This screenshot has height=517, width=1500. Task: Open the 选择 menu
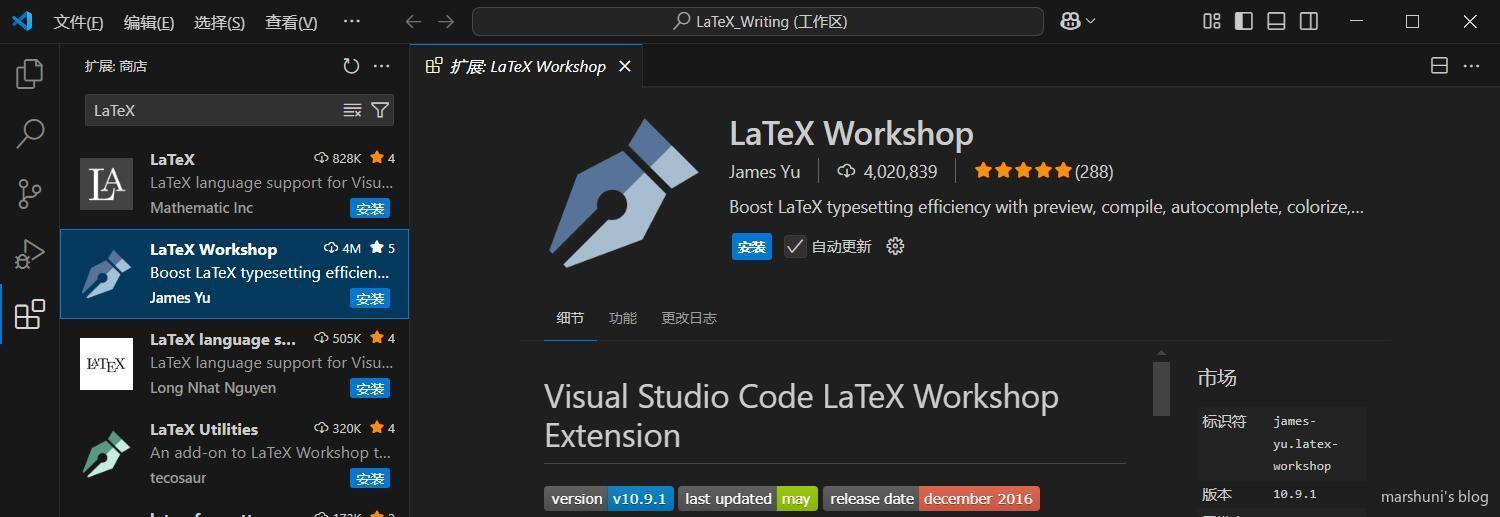pyautogui.click(x=219, y=22)
